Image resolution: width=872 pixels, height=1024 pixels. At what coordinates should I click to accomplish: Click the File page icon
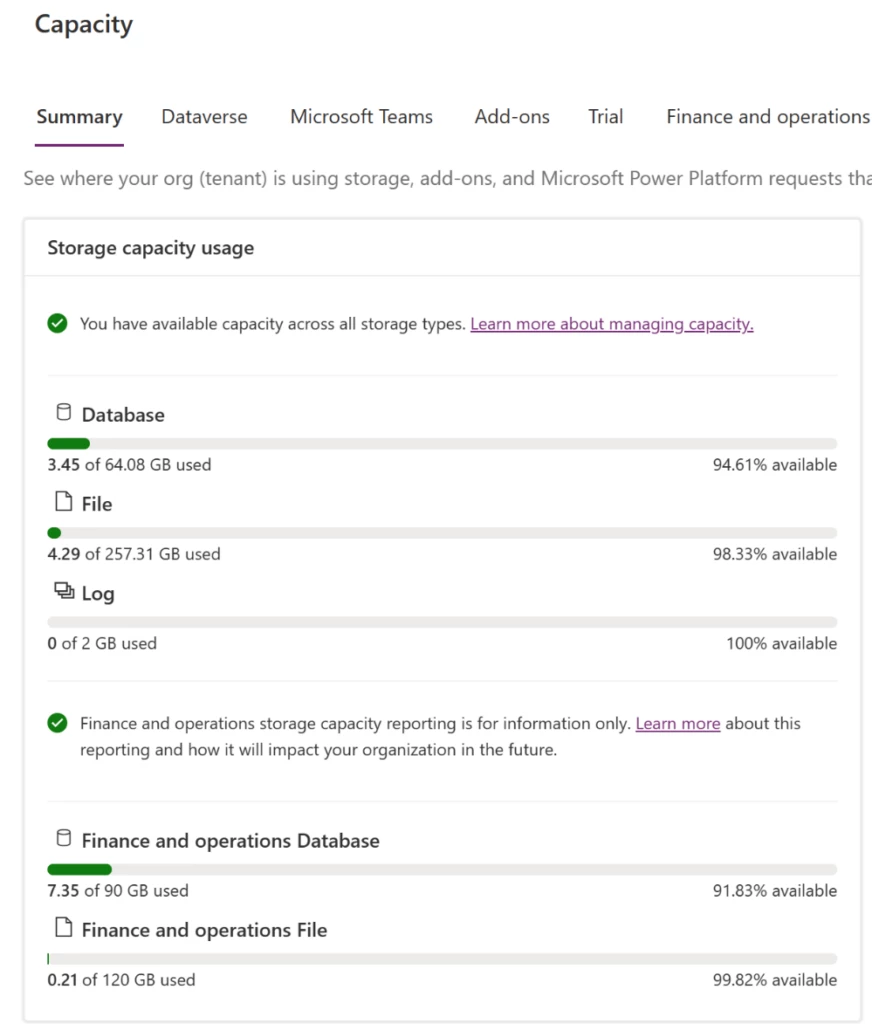point(63,503)
